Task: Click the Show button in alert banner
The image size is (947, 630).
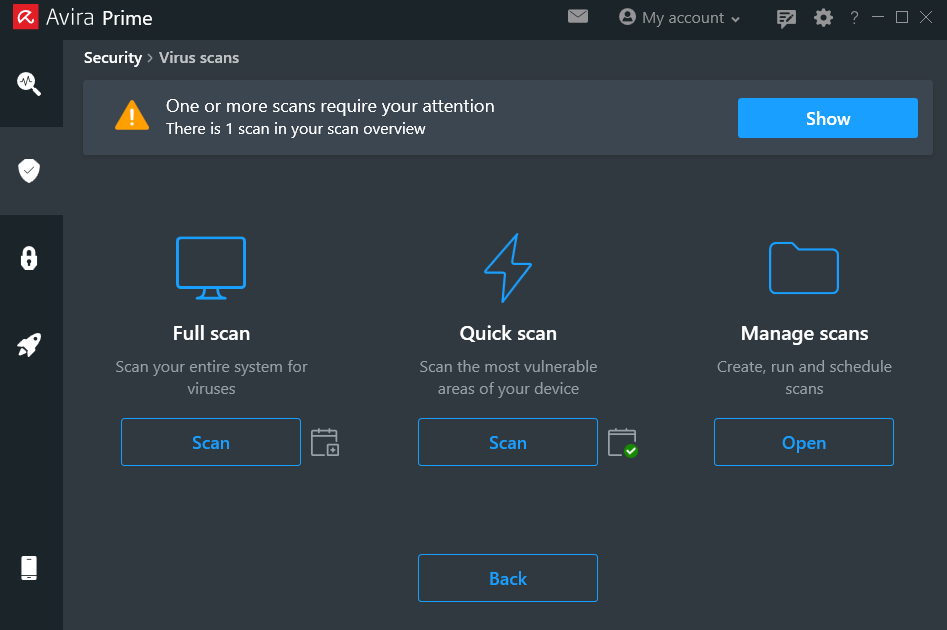Action: 827,118
